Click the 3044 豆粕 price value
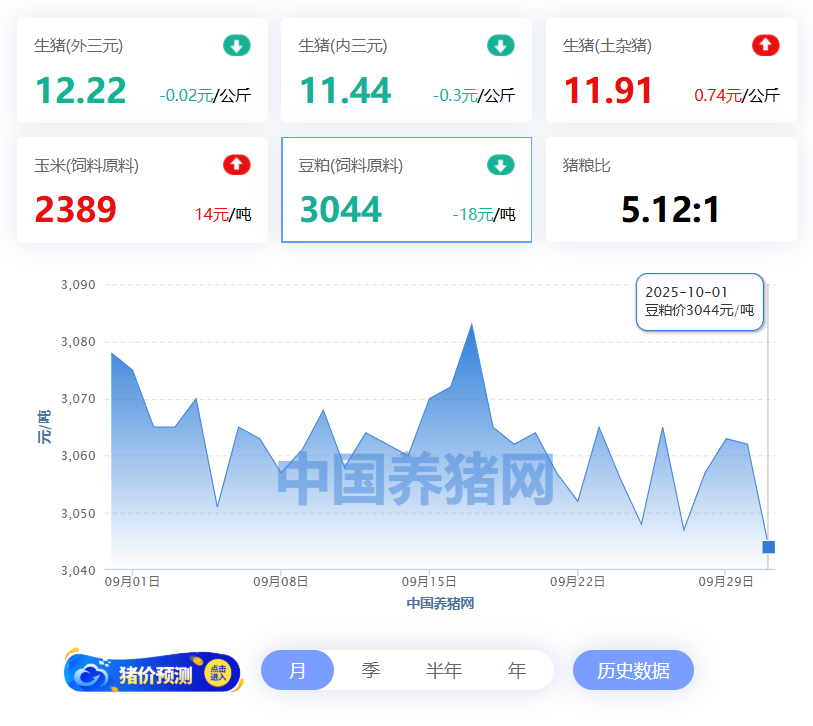The image size is (813, 726). [341, 210]
